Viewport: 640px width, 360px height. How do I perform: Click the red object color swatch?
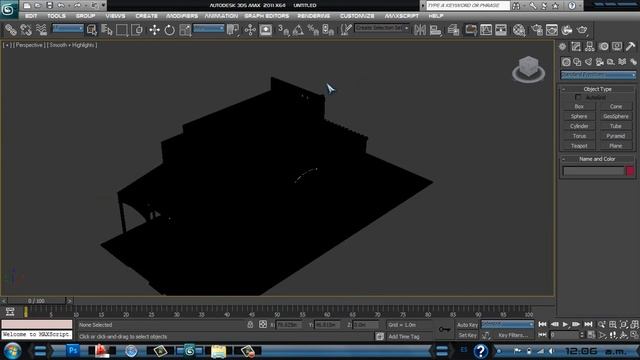point(630,171)
